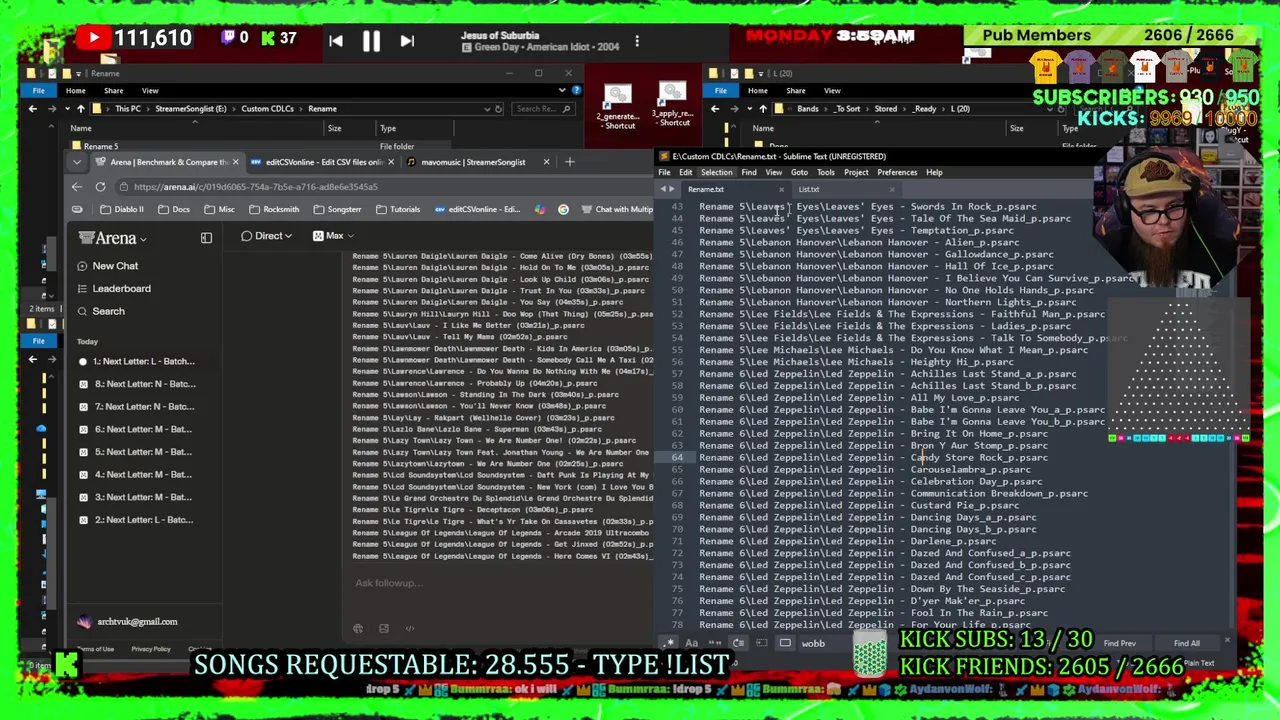Open Explorer help icon in Rename window
Viewport: 1280px width, 720px height.
point(576,90)
